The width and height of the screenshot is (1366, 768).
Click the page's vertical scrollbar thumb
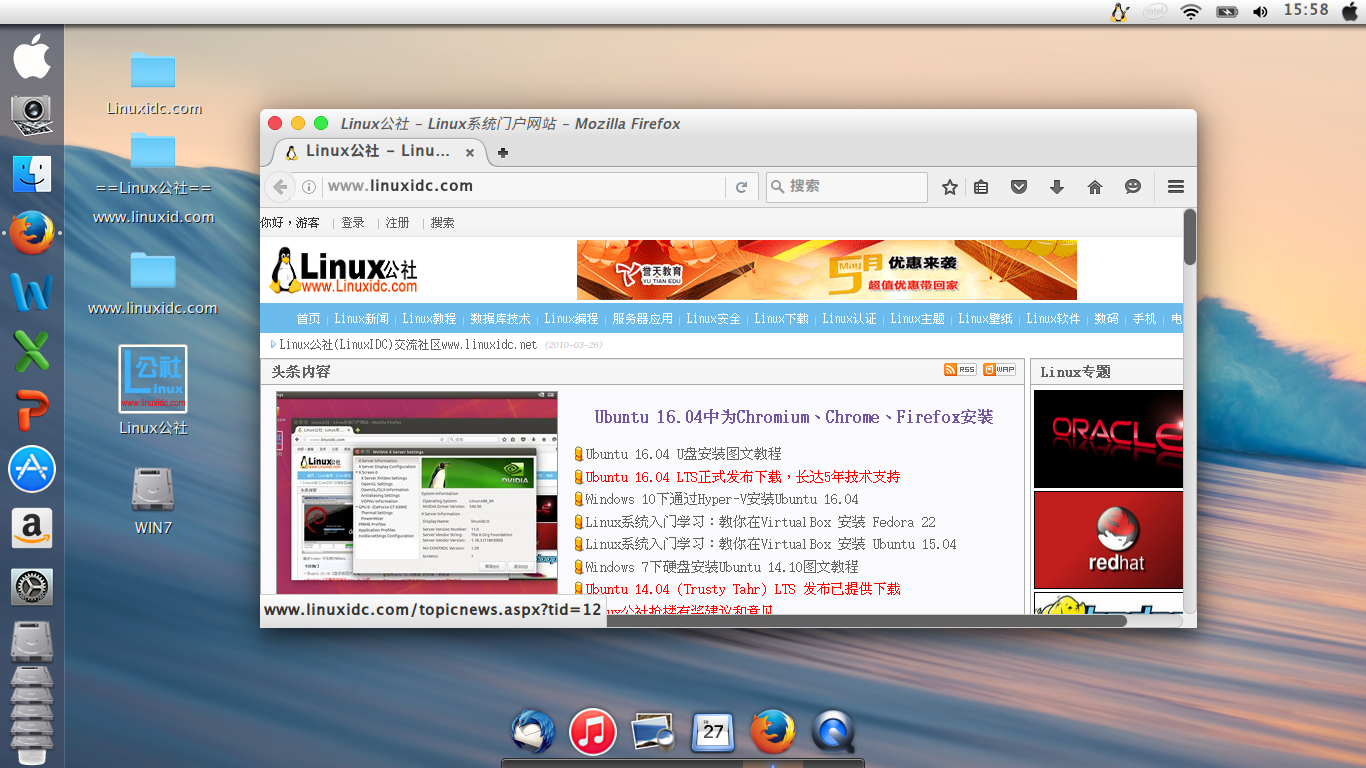pyautogui.click(x=1190, y=237)
